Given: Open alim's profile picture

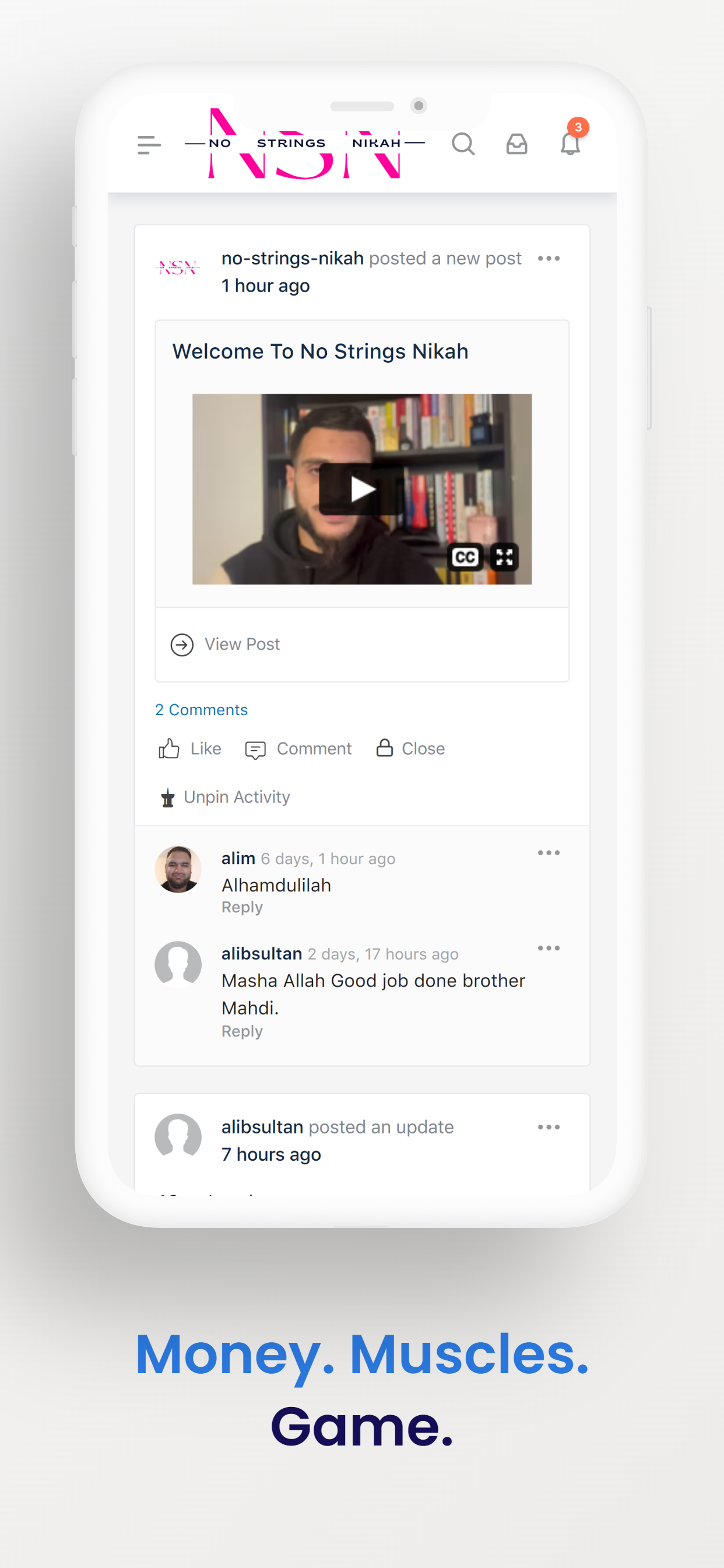Looking at the screenshot, I should (x=178, y=869).
